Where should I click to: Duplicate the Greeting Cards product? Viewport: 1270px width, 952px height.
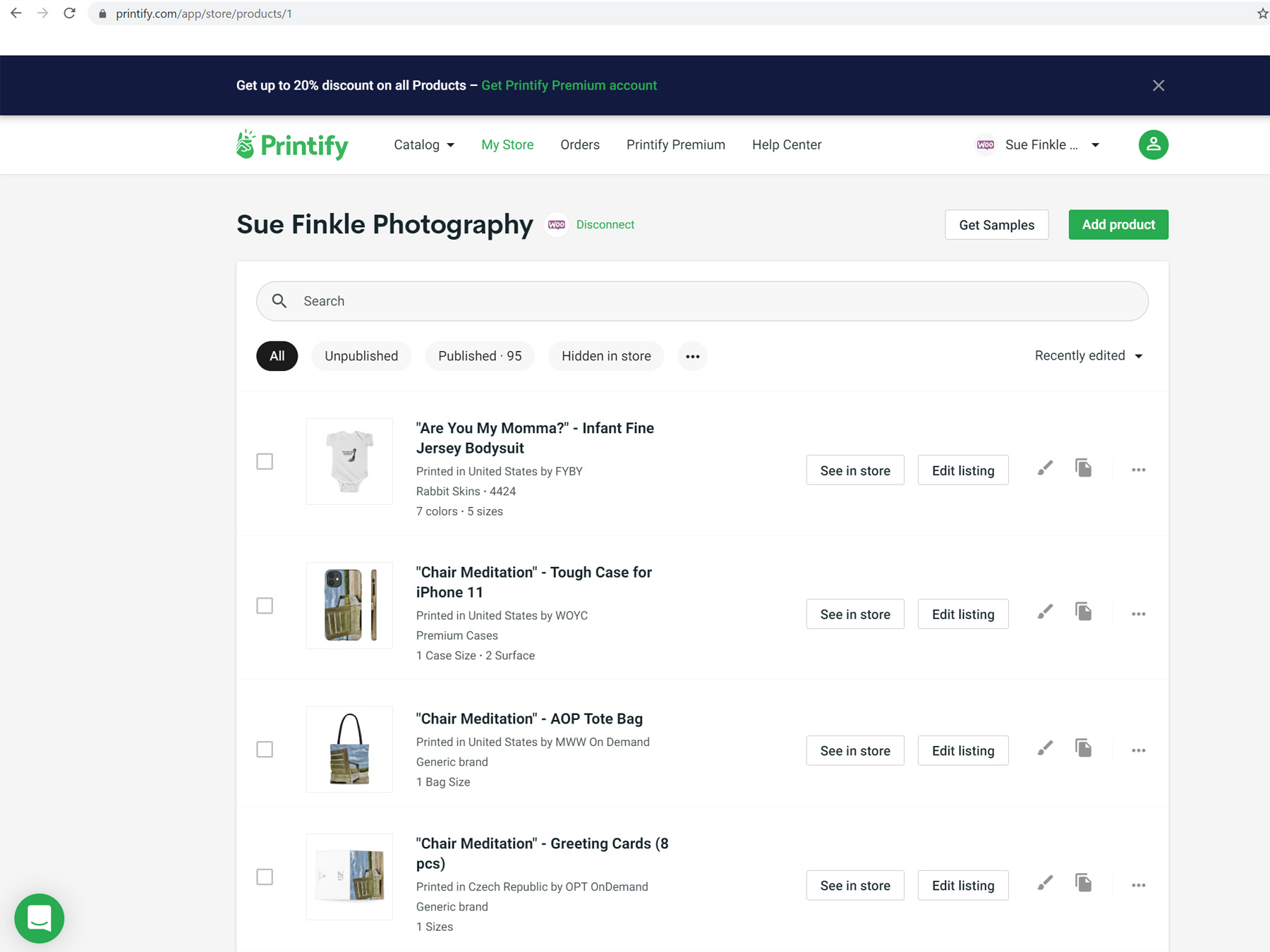(x=1083, y=883)
